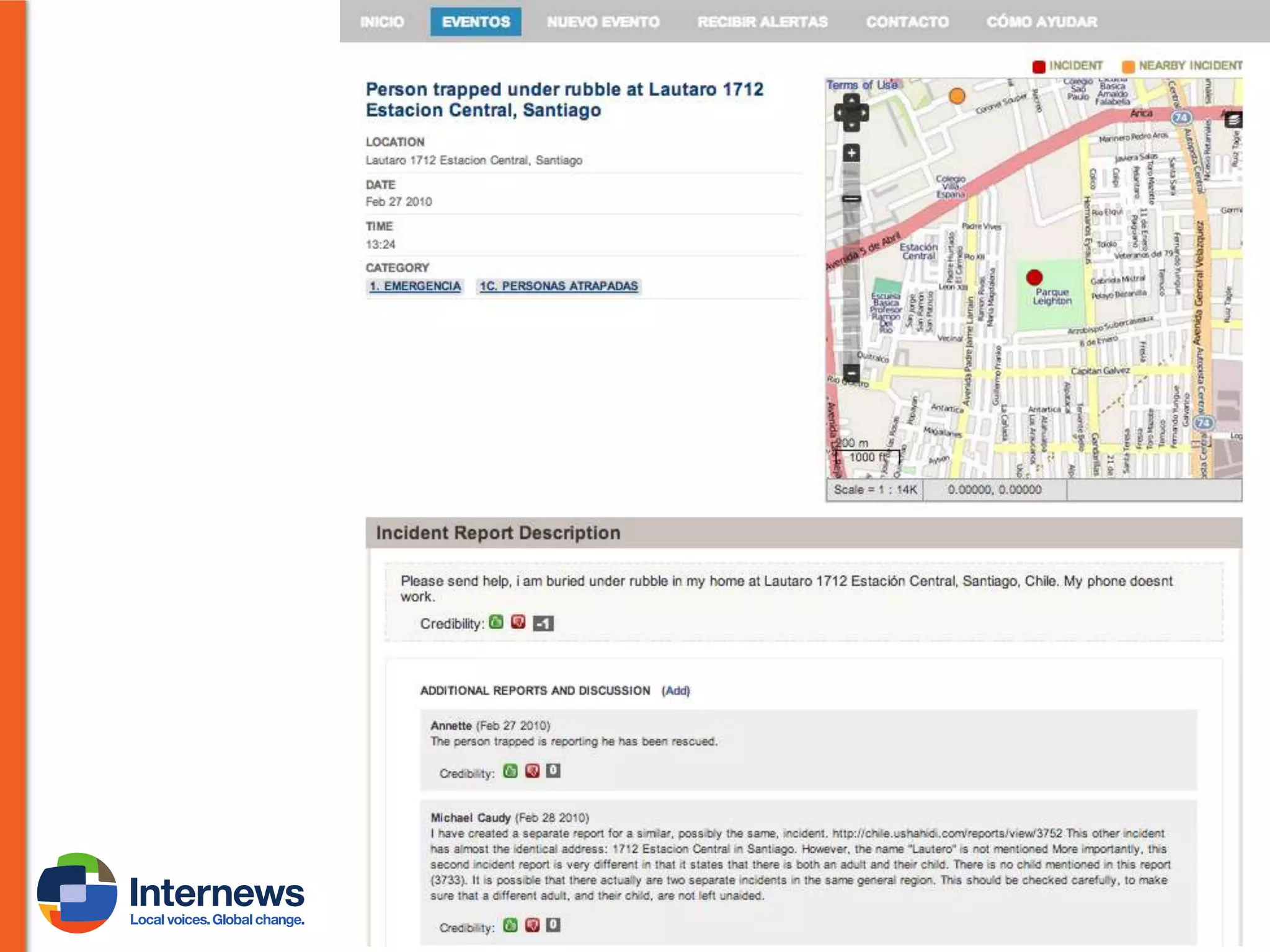
Task: Upvote credibility of Michael Caudy's comment
Action: pos(510,925)
